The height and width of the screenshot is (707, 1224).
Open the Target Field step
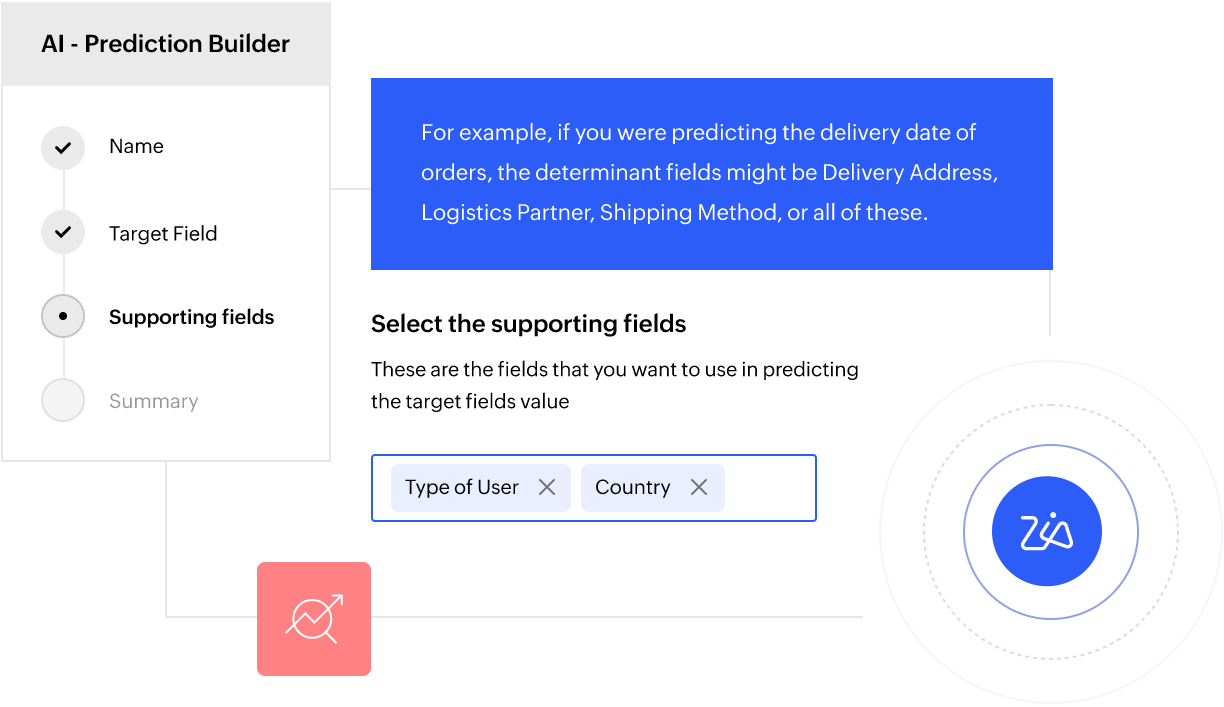pos(163,234)
